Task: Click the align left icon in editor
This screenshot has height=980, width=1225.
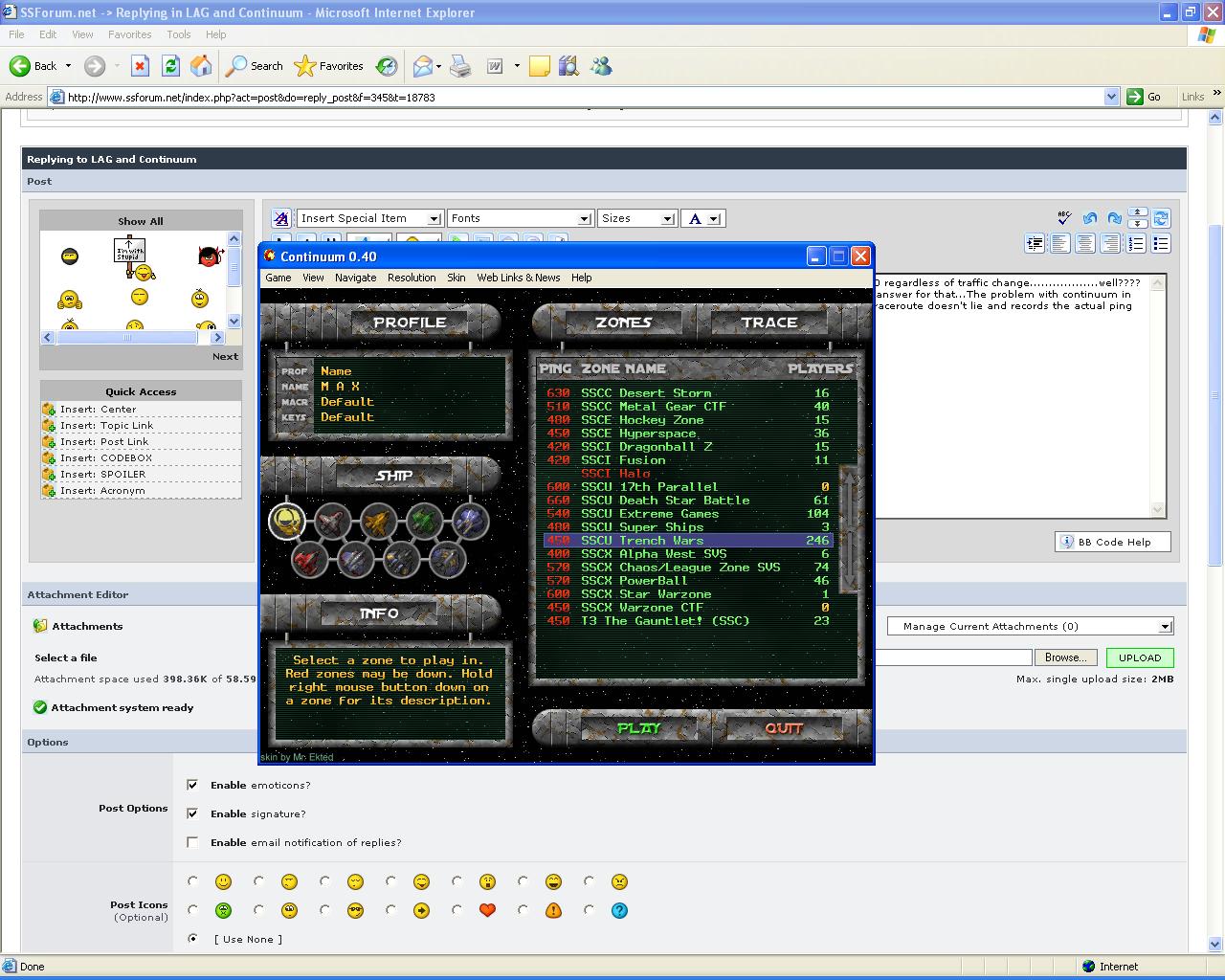Action: (x=1060, y=244)
